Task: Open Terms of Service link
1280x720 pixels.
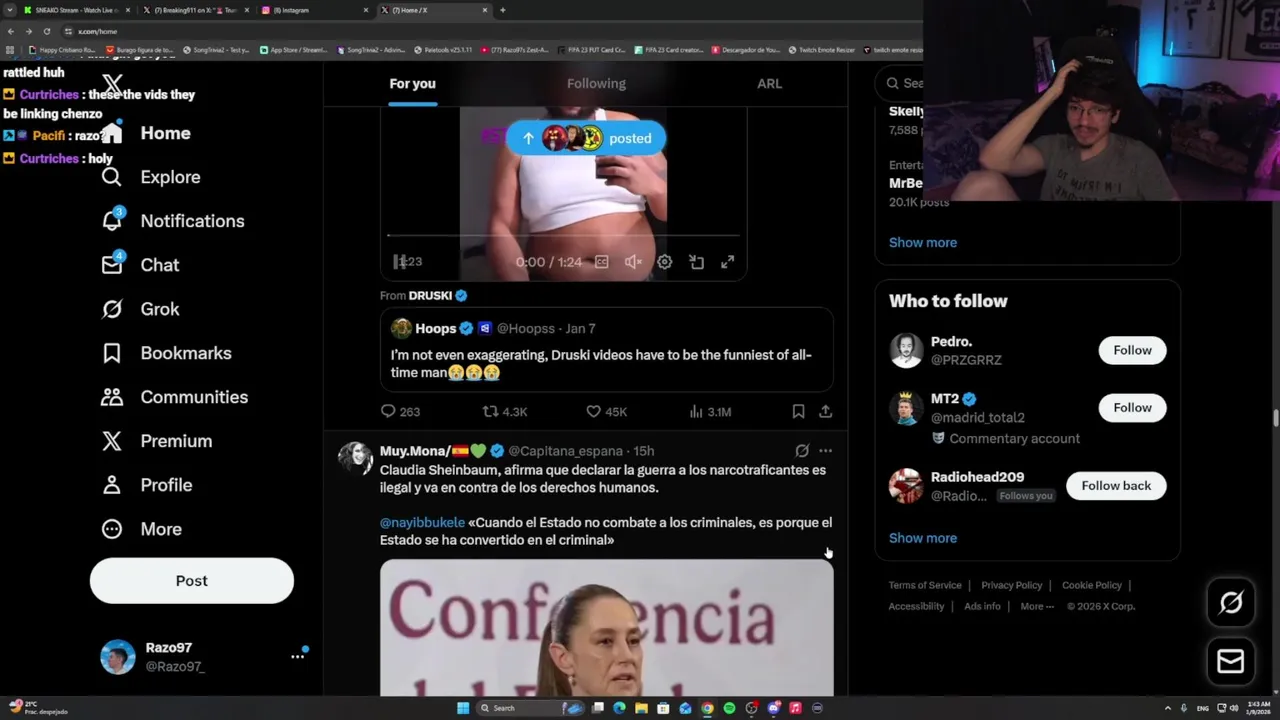Action: point(925,585)
